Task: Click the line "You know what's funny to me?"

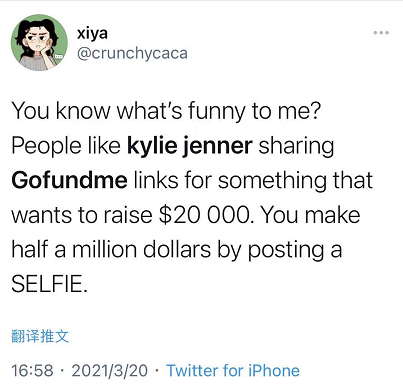Action: coord(166,111)
